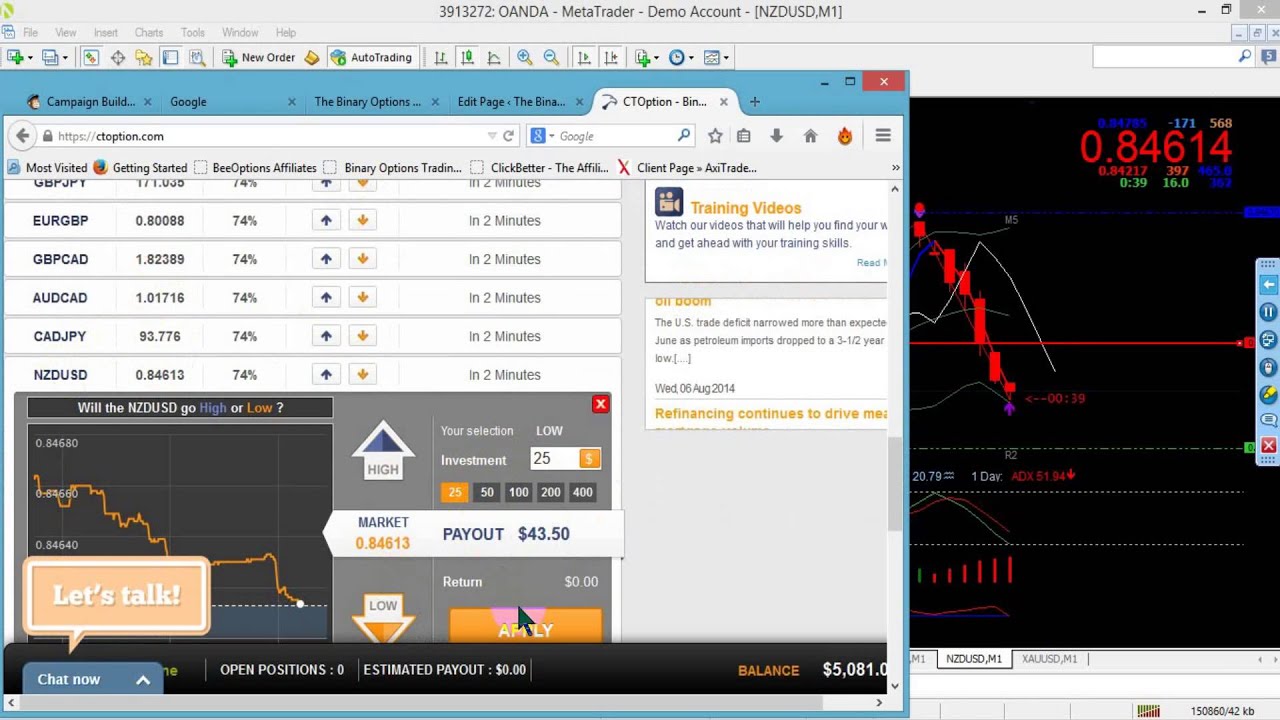Zoom in on the MetaTrader chart
This screenshot has width=1280, height=720.
[x=524, y=57]
